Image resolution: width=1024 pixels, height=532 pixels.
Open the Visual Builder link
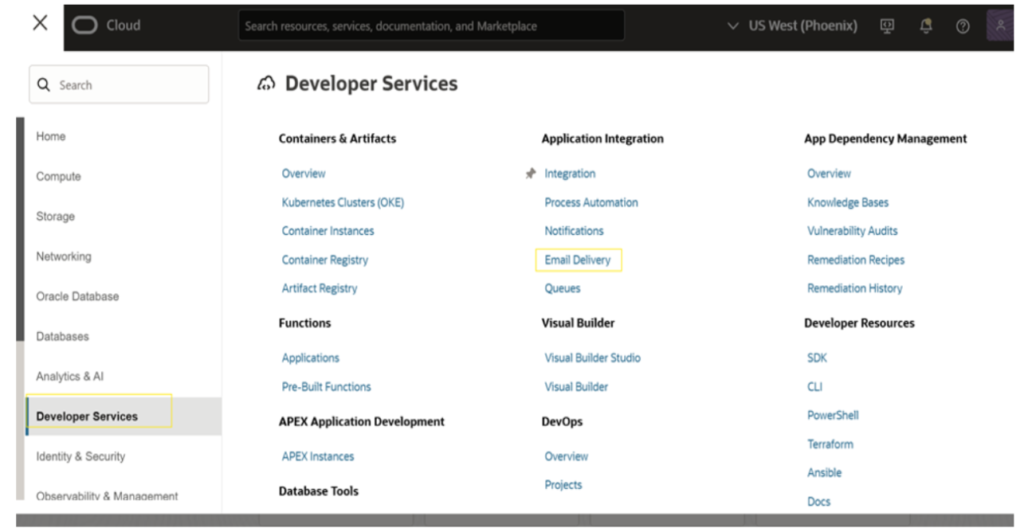[x=576, y=387]
